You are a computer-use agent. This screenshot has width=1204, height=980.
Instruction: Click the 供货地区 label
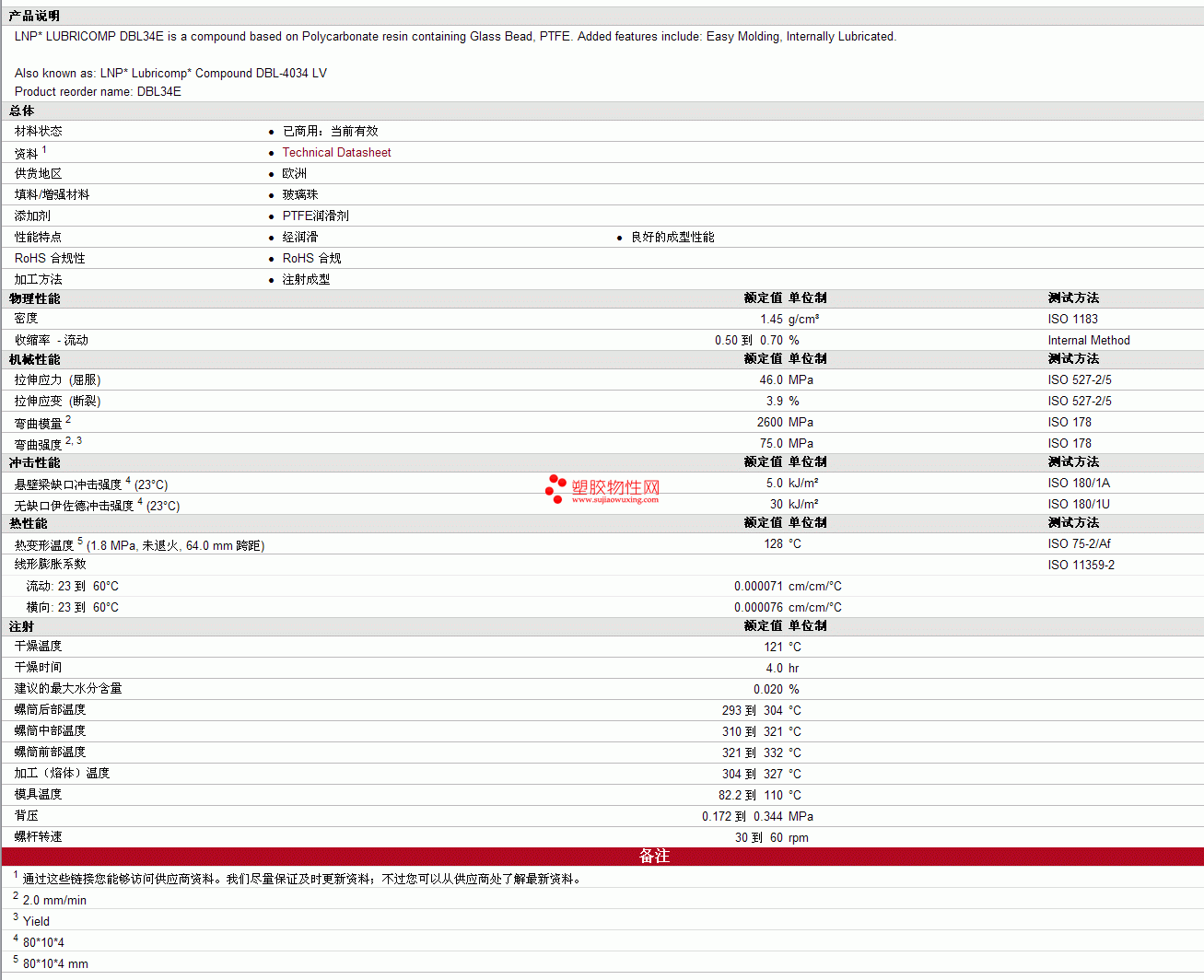pos(38,174)
